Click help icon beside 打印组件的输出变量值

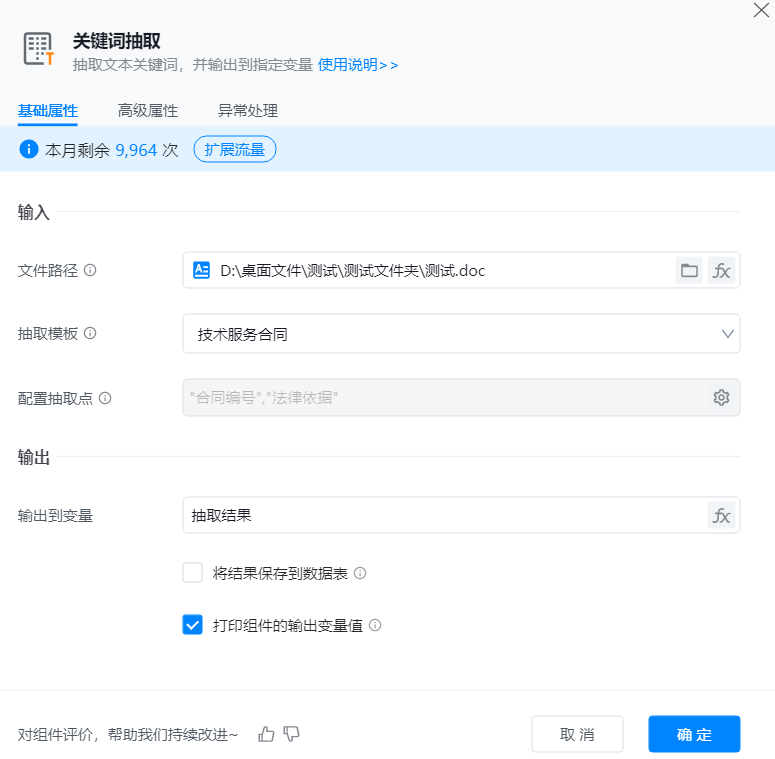pos(375,626)
